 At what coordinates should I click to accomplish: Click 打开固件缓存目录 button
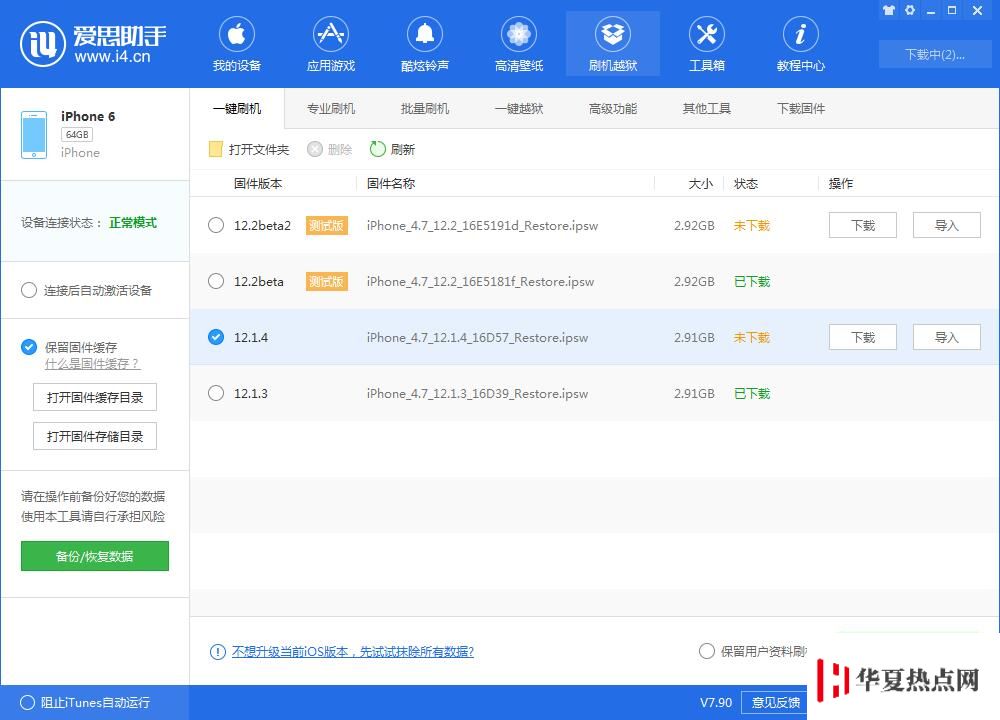tap(95, 398)
